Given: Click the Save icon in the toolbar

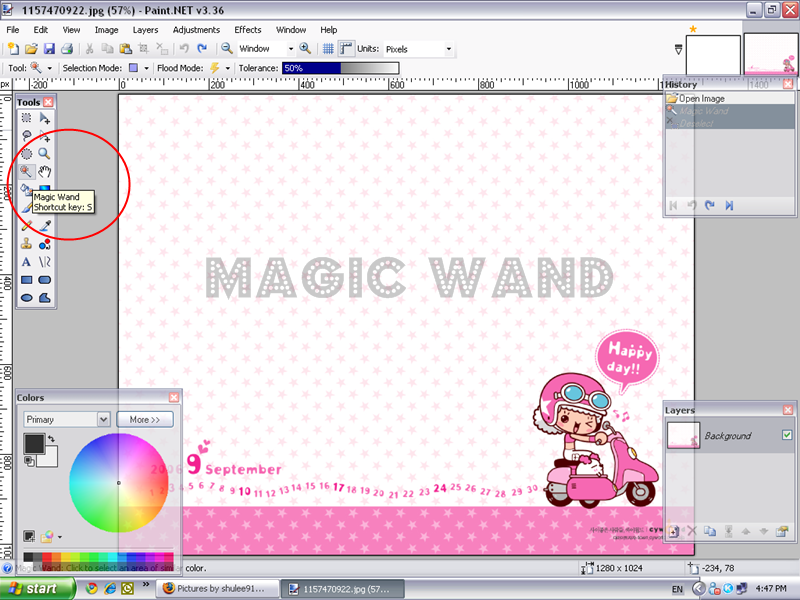Looking at the screenshot, I should click(x=48, y=48).
